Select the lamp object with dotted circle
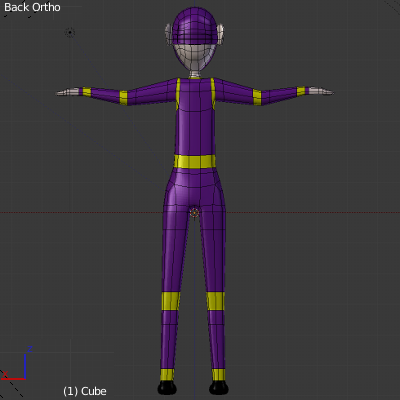Image resolution: width=400 pixels, height=400 pixels. (x=70, y=32)
